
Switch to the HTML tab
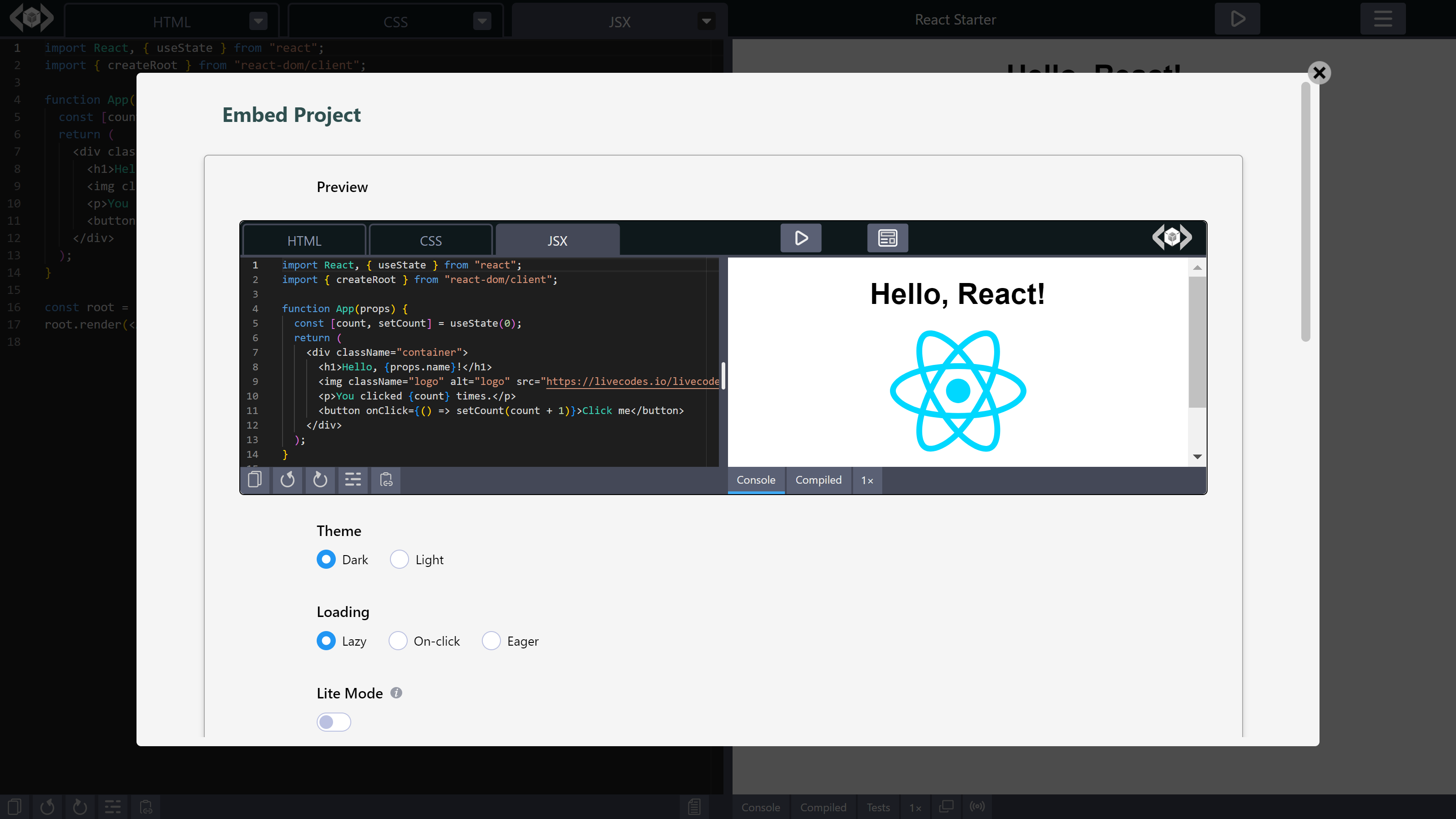pyautogui.click(x=304, y=240)
